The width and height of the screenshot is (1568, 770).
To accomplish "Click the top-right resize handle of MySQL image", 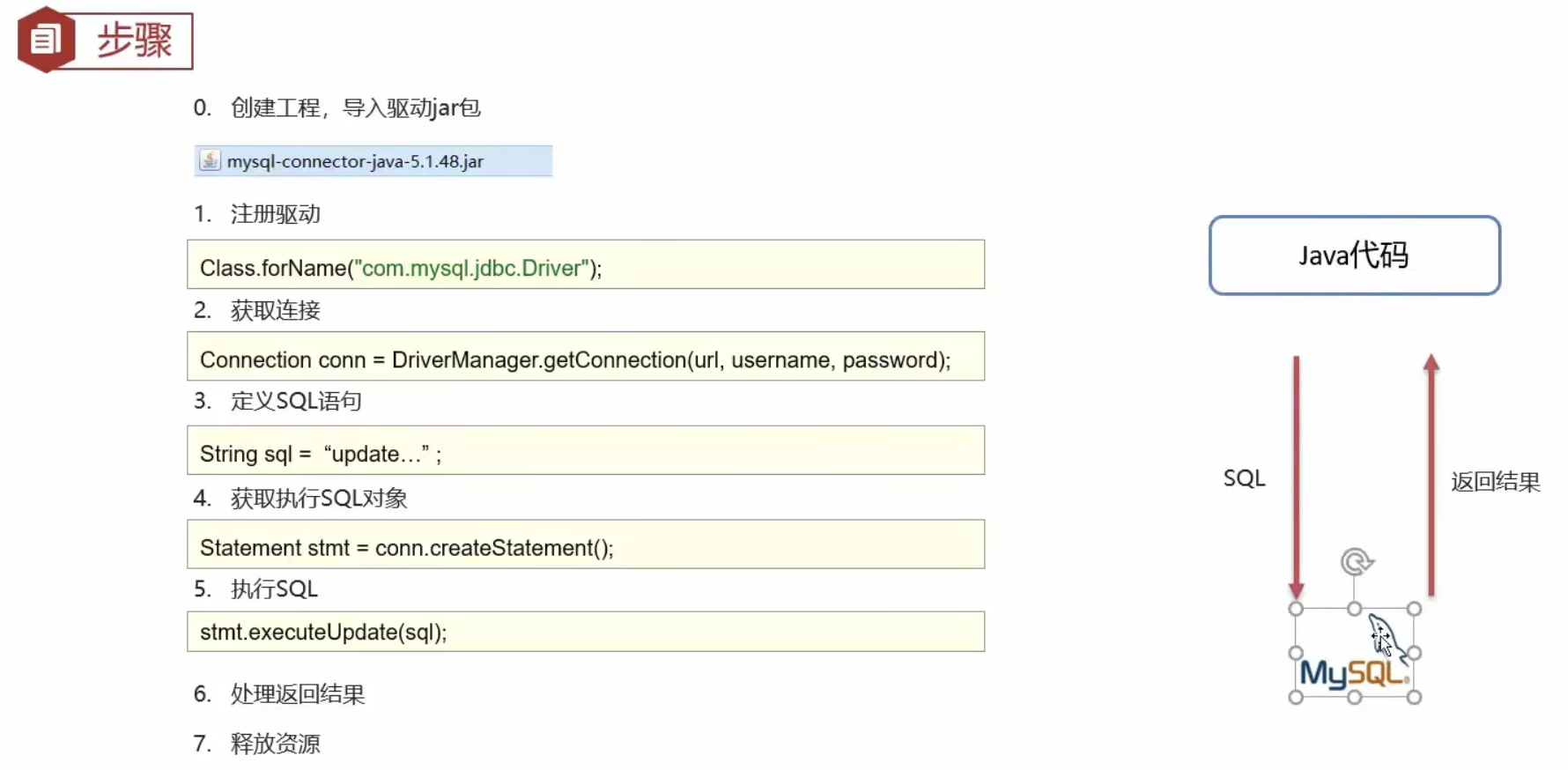I will point(1414,609).
